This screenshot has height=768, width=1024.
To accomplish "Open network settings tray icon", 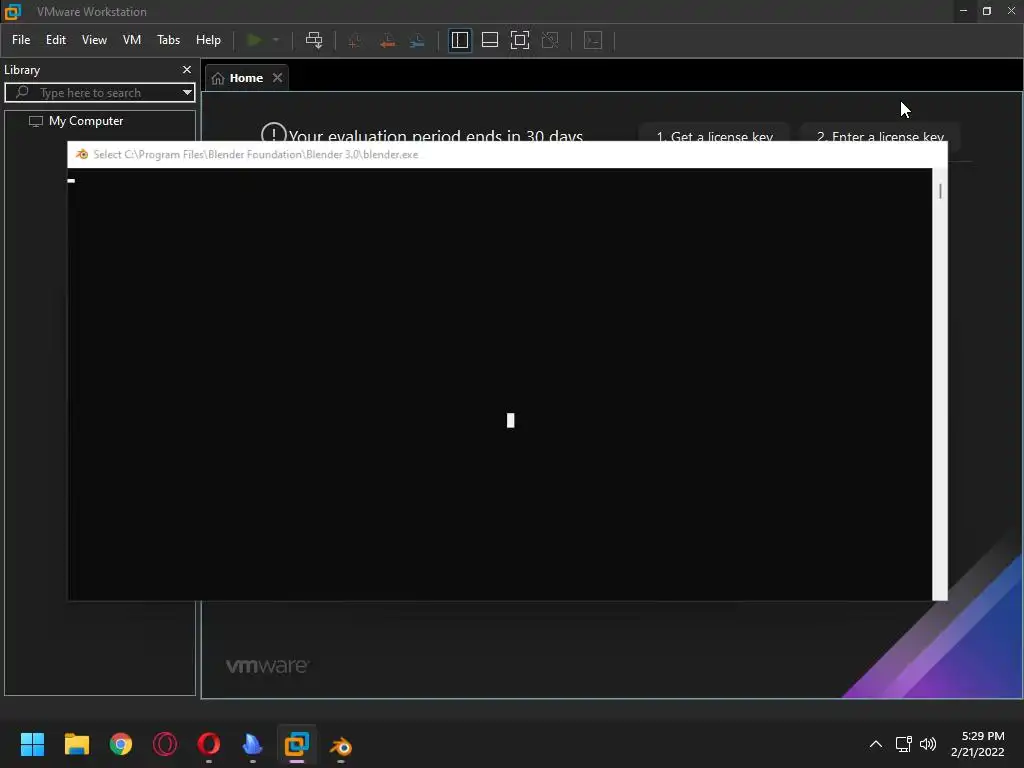I will 903,744.
